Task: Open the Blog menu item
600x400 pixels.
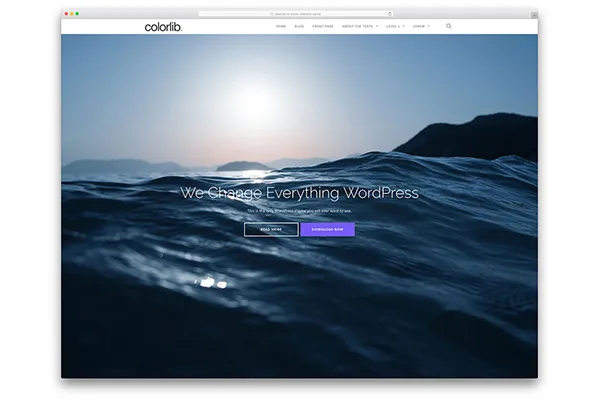Action: (299, 26)
